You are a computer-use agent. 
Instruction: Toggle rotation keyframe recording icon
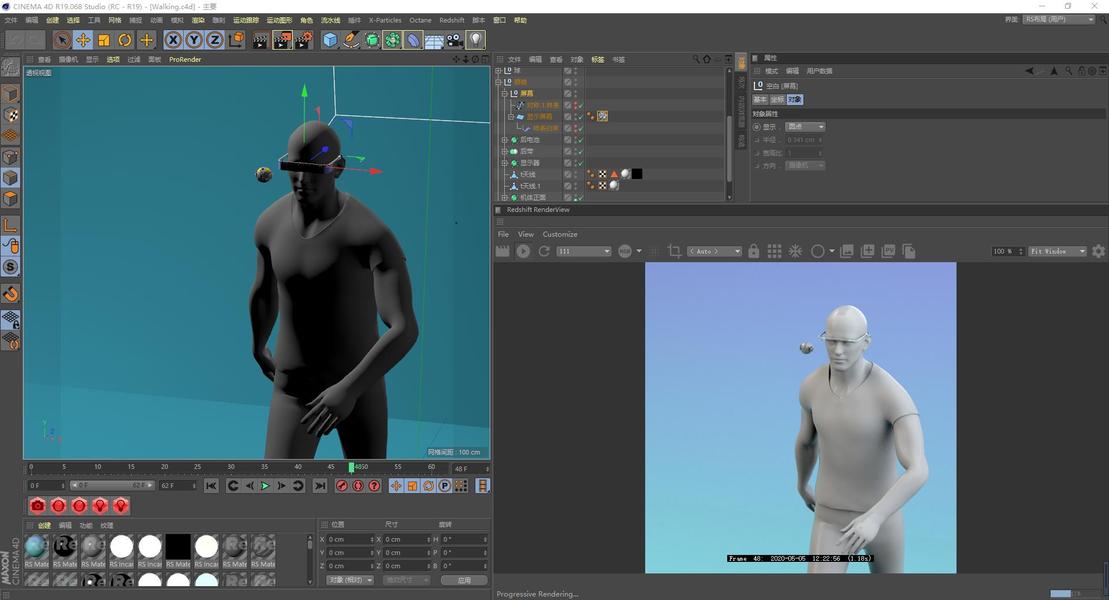[429, 485]
